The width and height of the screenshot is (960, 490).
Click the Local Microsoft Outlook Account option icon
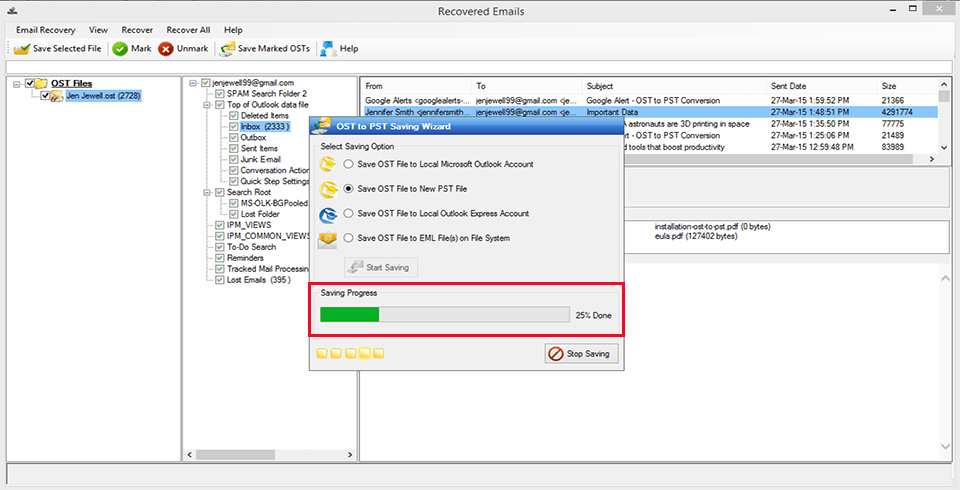(328, 164)
